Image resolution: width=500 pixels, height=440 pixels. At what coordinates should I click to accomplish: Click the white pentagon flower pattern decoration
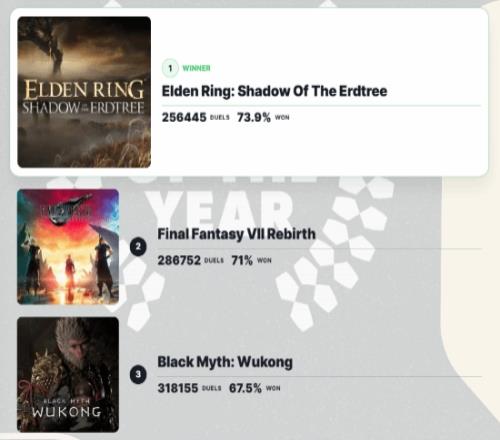click(x=333, y=253)
